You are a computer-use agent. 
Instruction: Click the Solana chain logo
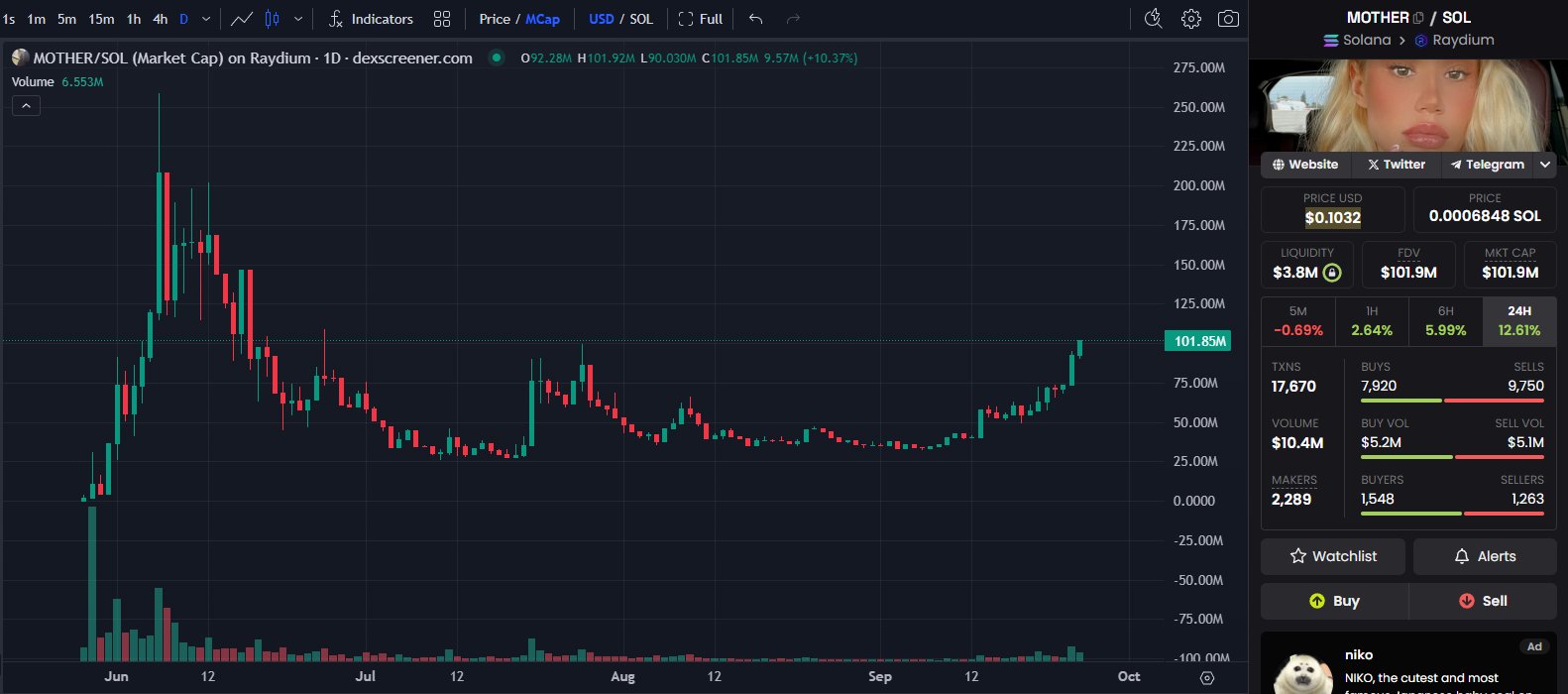[1331, 41]
